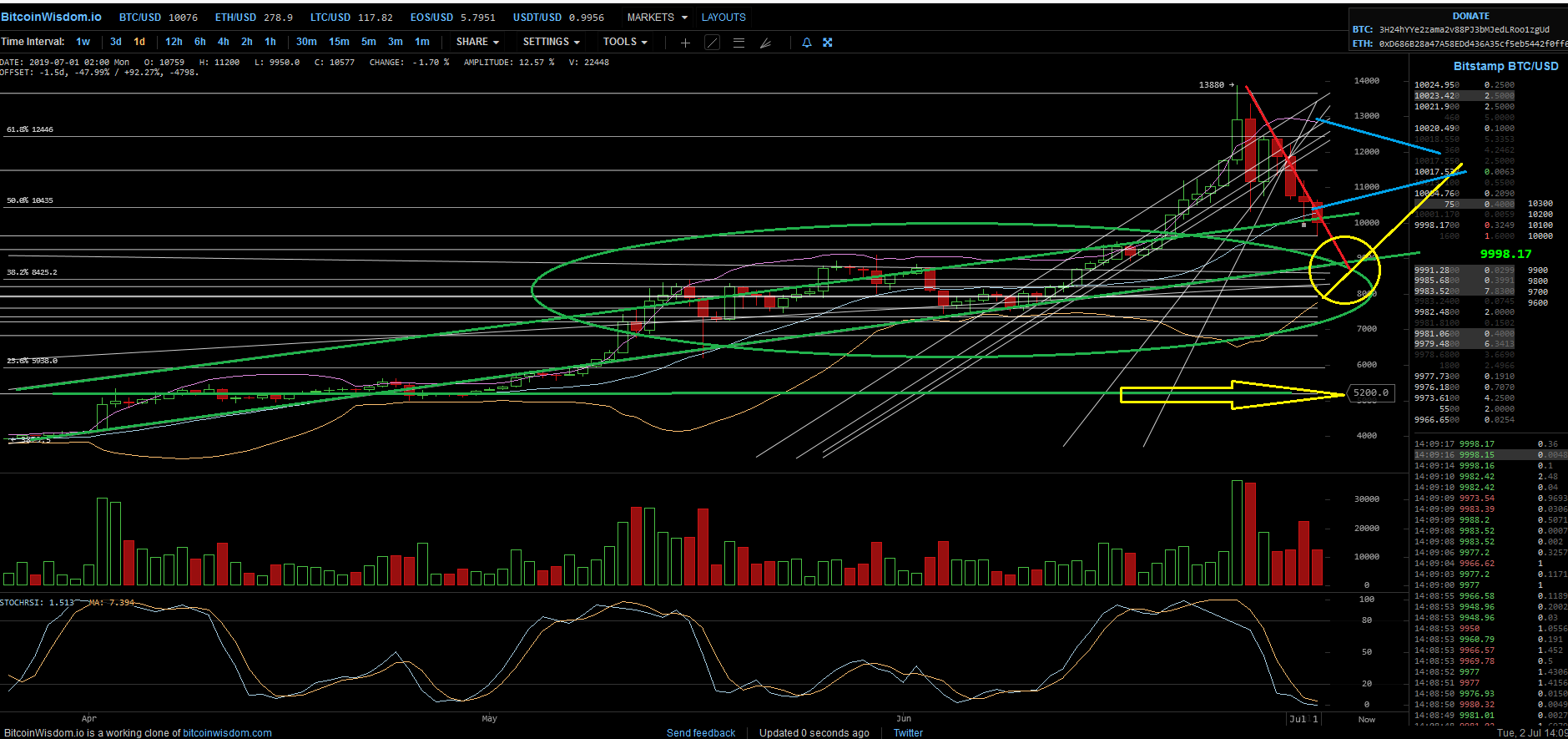Click the Jun label on time axis
This screenshot has height=739, width=1568.
[904, 718]
